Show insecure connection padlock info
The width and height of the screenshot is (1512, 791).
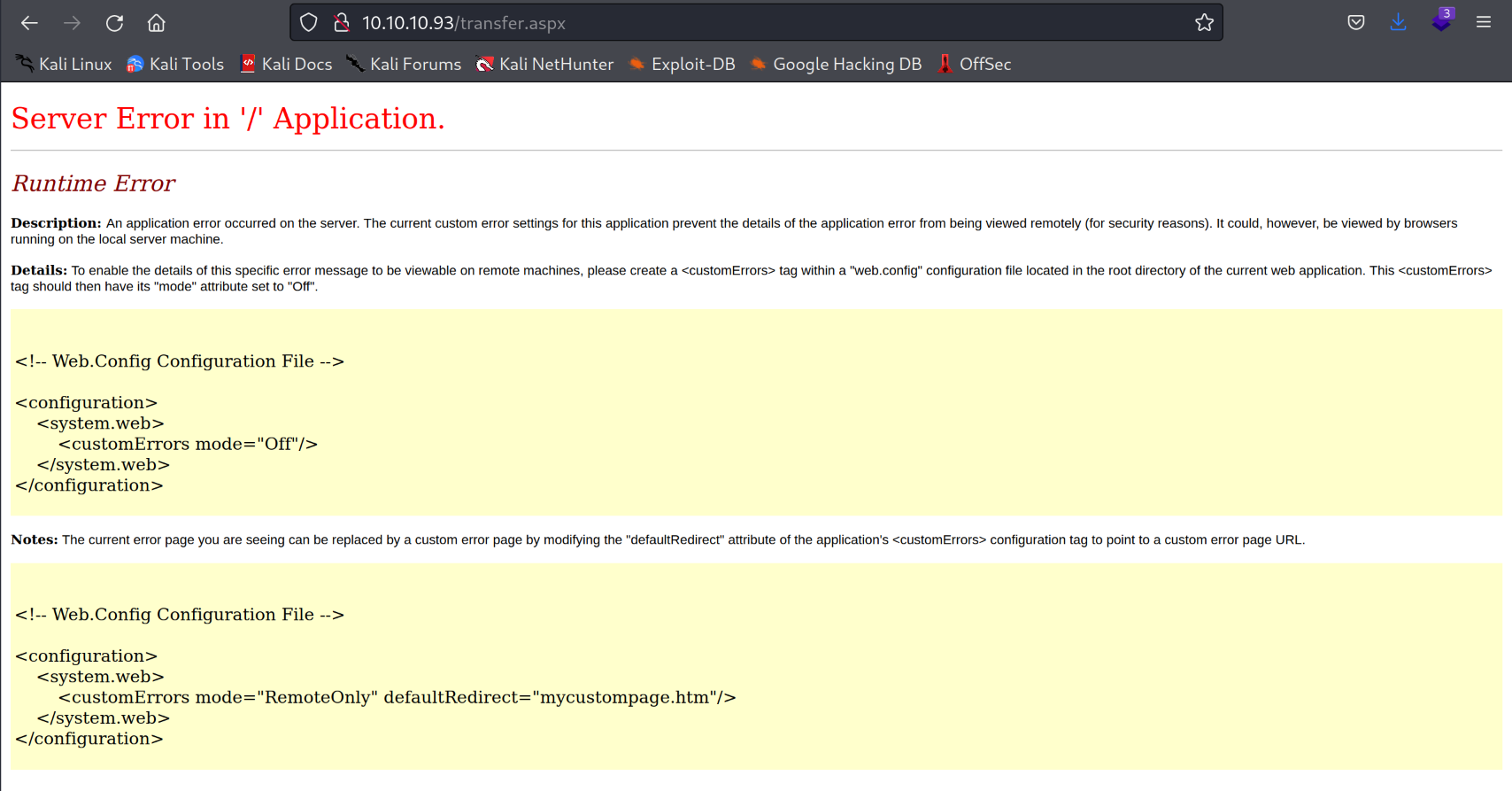[x=342, y=23]
